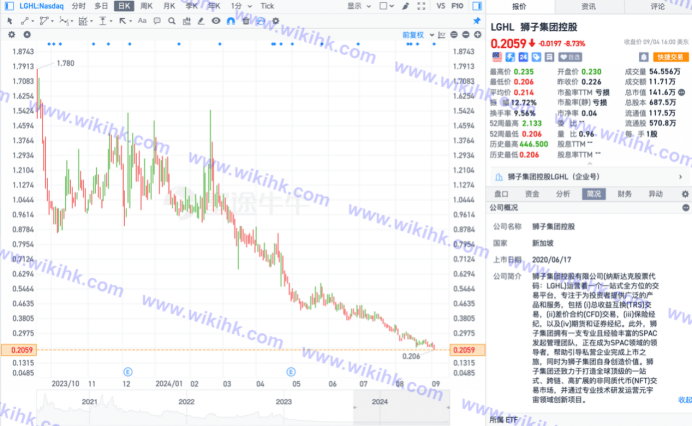692x426 pixels.
Task: Toggle the drawing pen mode
Action: point(406,6)
